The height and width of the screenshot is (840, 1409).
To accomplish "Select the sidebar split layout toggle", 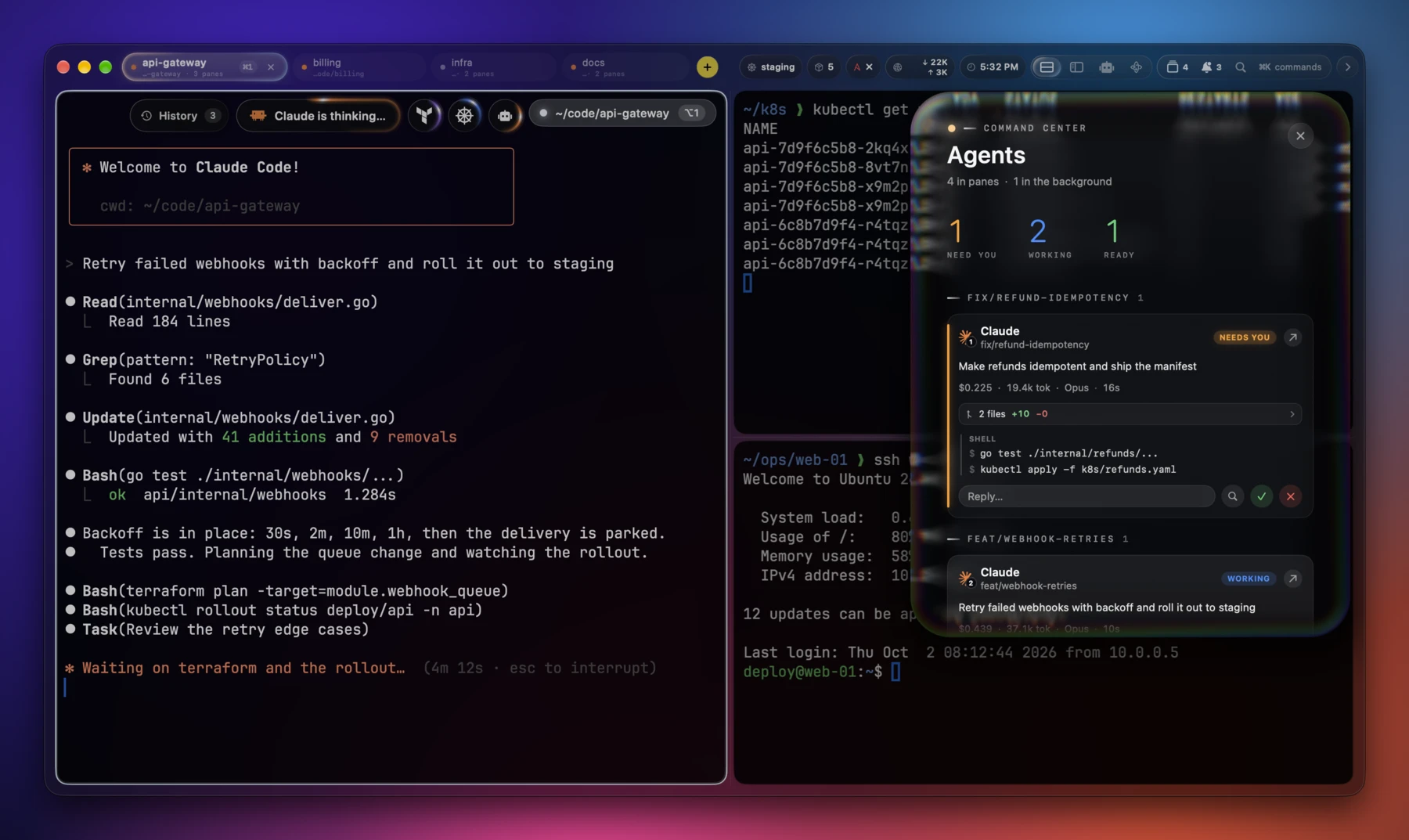I will [x=1076, y=67].
